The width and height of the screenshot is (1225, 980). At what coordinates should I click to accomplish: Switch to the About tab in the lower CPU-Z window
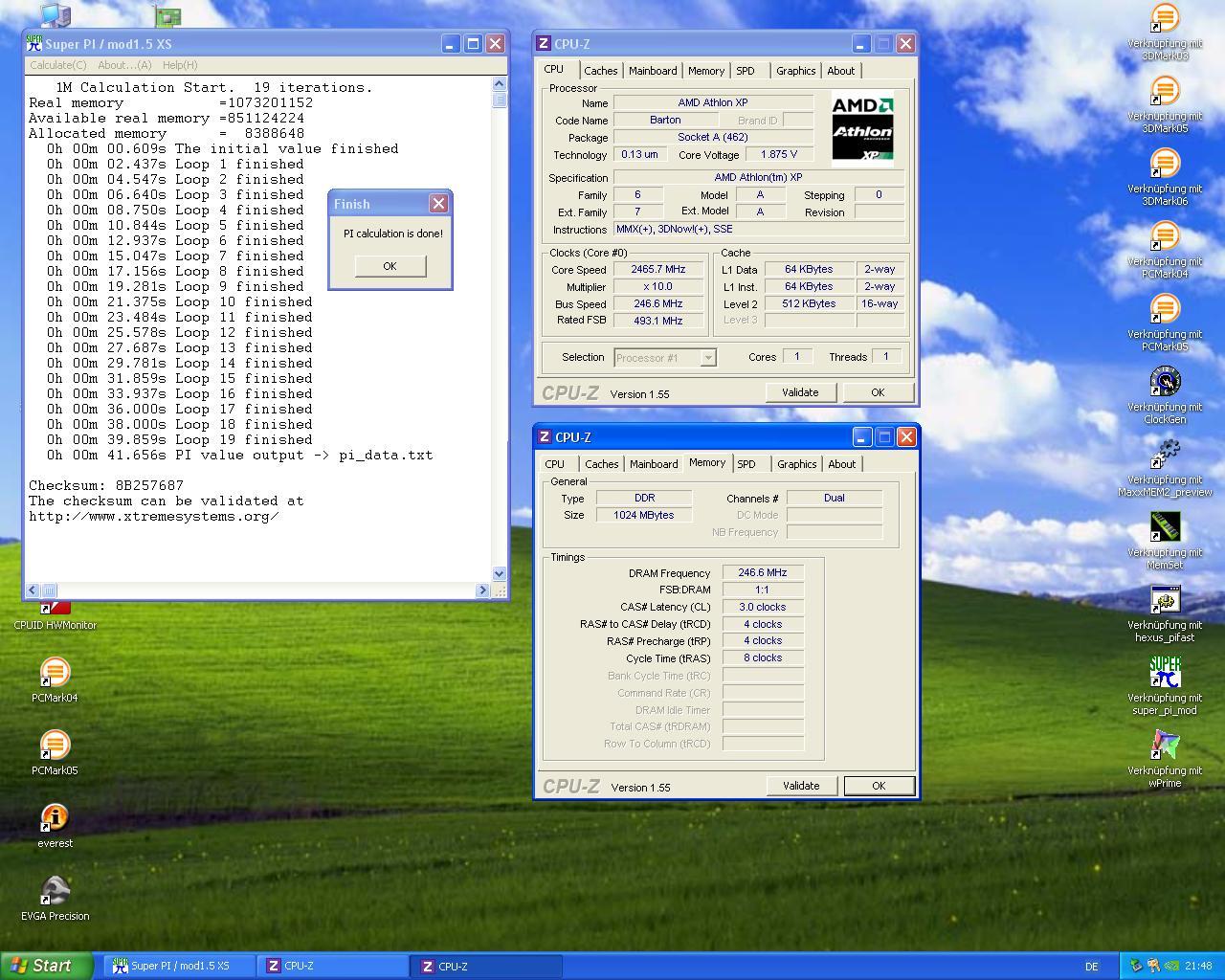[842, 464]
